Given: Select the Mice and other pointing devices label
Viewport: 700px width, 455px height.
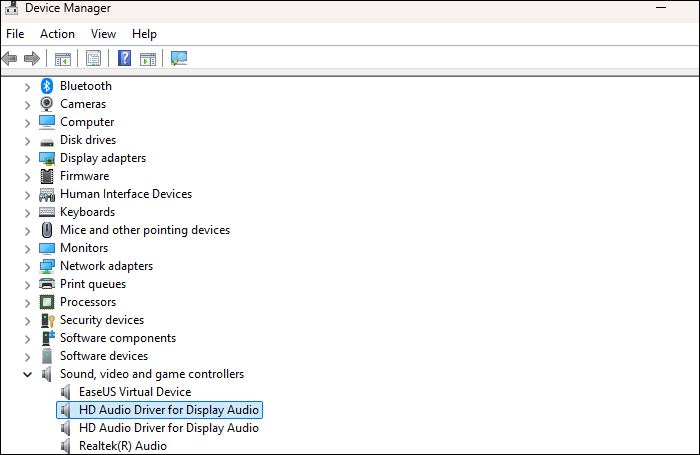Looking at the screenshot, I should pyautogui.click(x=145, y=230).
